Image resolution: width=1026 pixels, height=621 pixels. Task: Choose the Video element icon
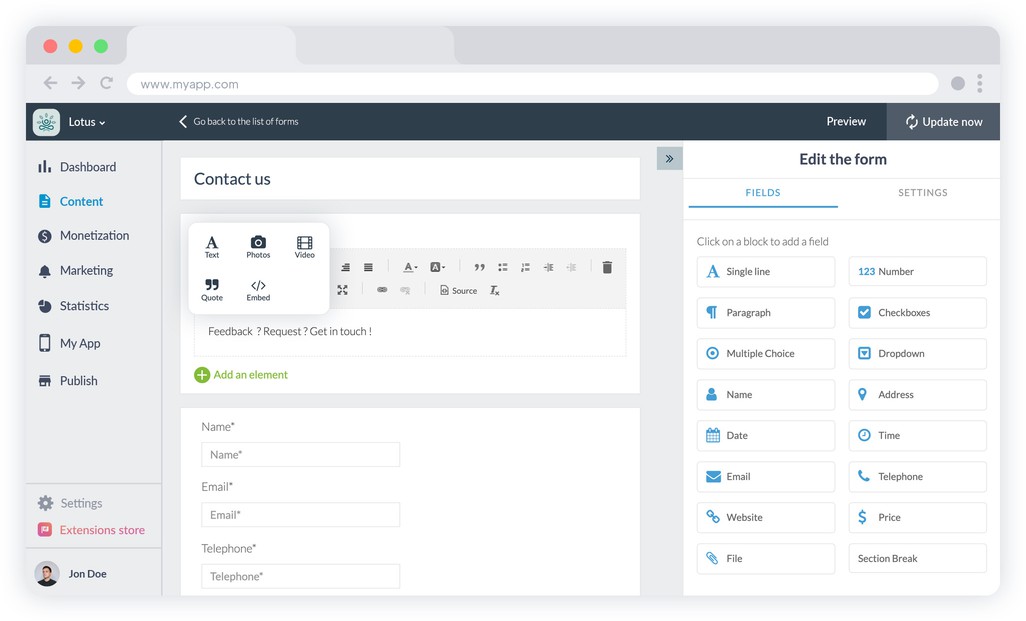click(x=304, y=246)
